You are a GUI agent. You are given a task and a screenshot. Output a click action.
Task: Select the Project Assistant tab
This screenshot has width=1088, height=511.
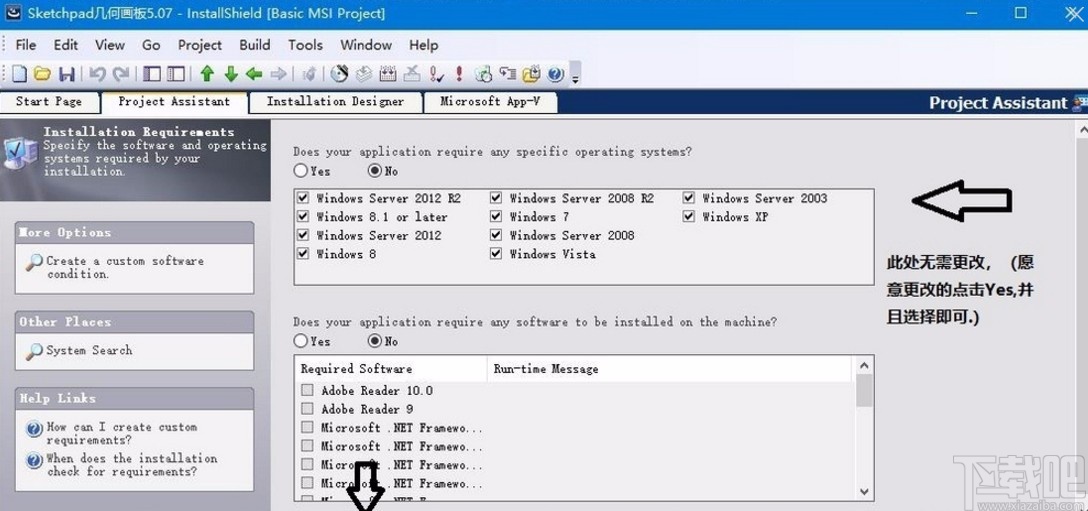point(174,101)
